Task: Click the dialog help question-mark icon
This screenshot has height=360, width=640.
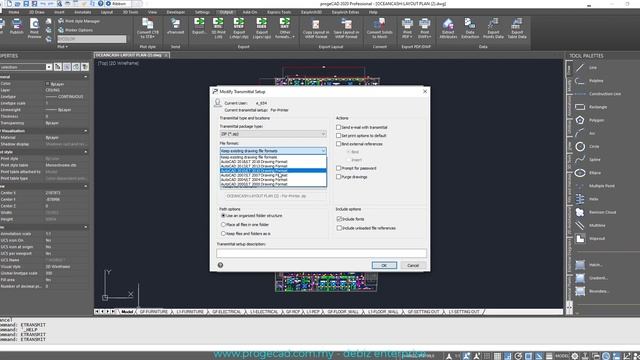Action: (220, 265)
